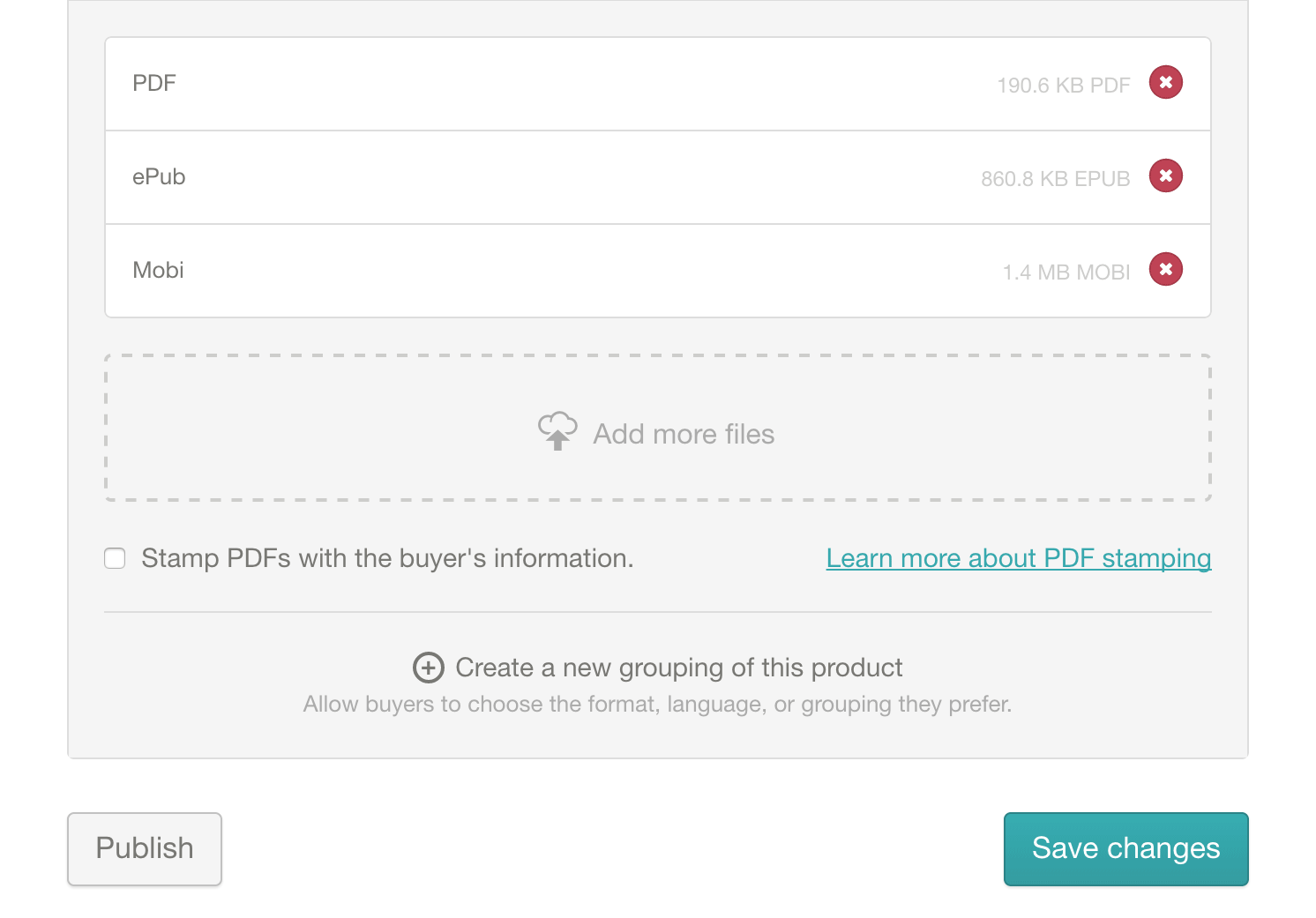Enable Stamp PDFs with buyer's information checkbox
The width and height of the screenshot is (1316, 918).
pos(115,558)
